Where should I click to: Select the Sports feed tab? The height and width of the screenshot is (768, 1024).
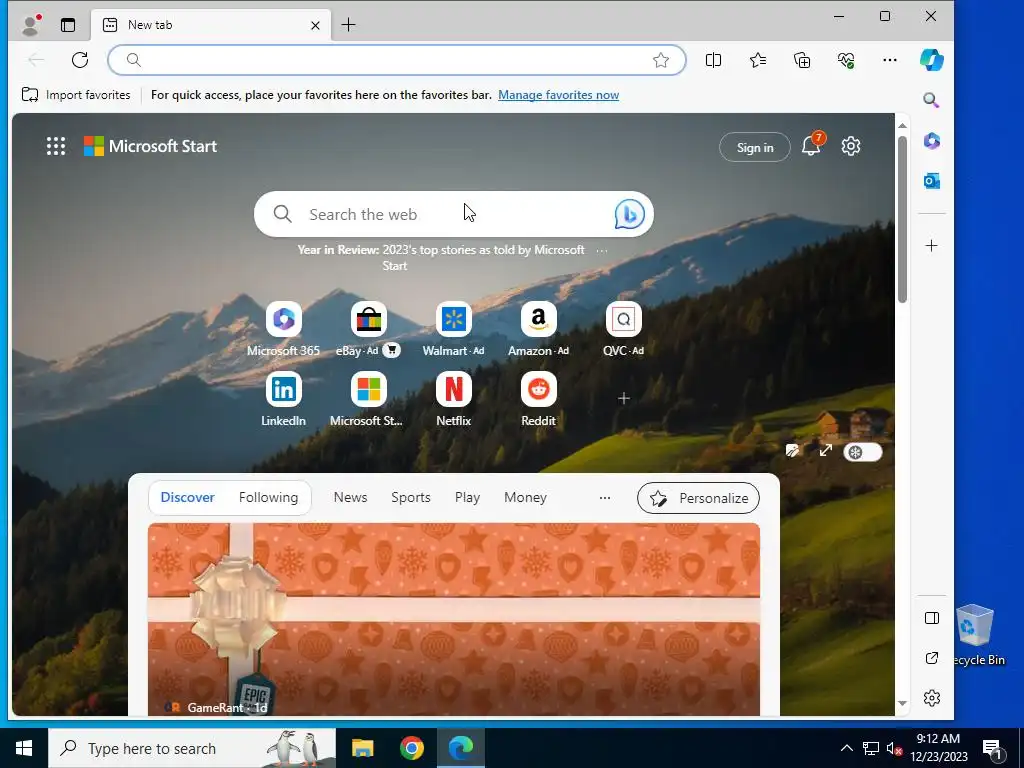click(x=411, y=497)
